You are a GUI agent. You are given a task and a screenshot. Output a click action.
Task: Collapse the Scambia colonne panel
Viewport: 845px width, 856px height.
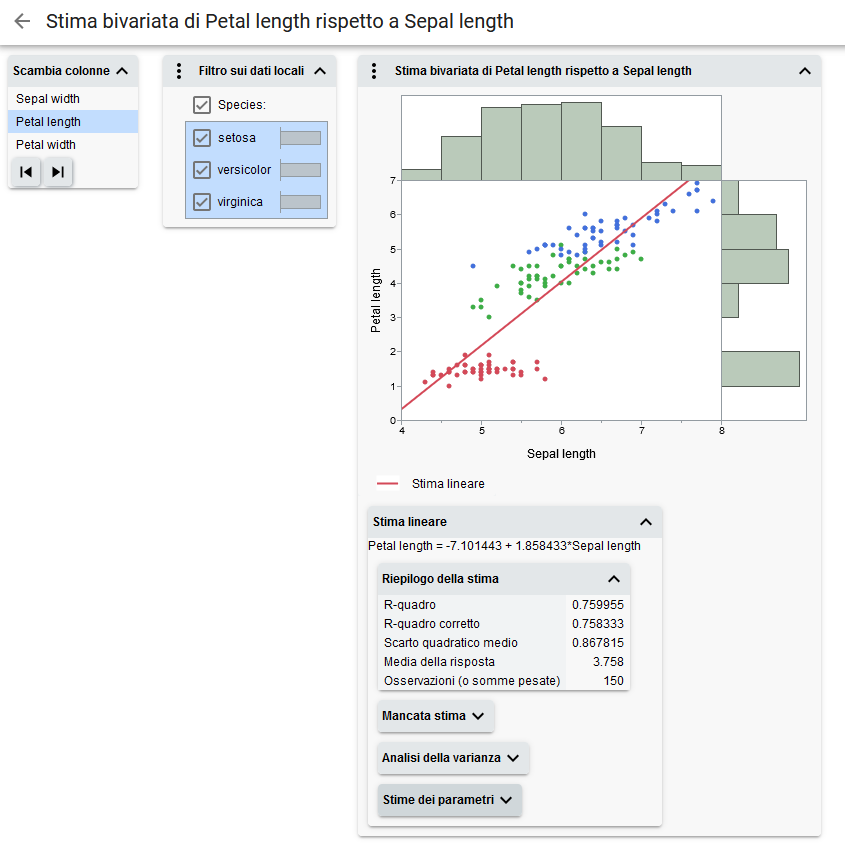coord(122,71)
